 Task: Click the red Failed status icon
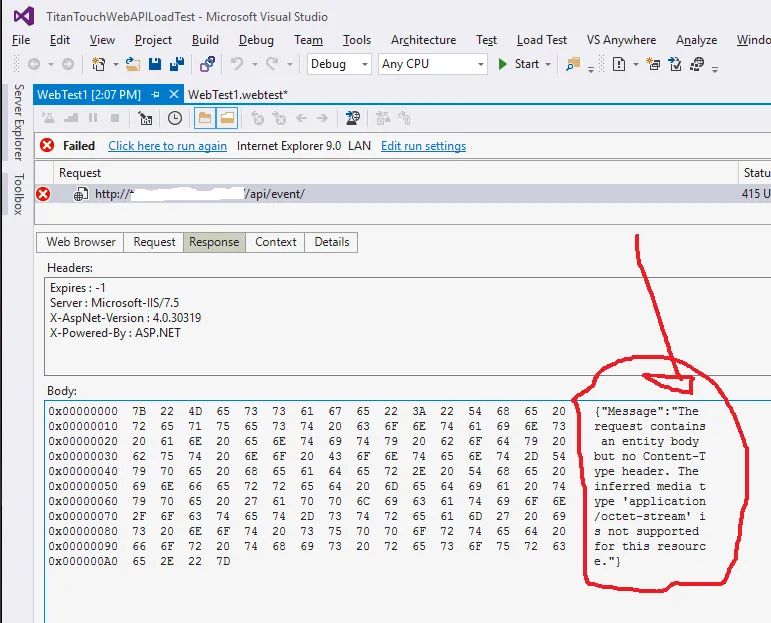pyautogui.click(x=47, y=146)
